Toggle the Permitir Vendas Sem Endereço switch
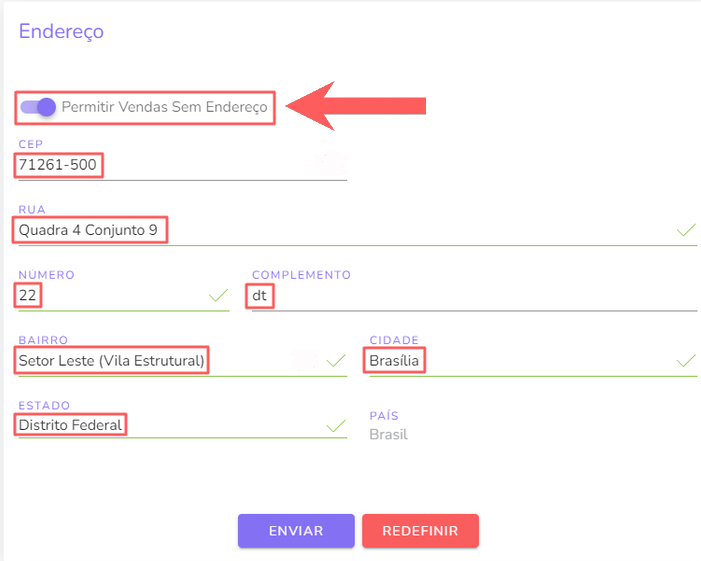This screenshot has width=701, height=561. pyautogui.click(x=38, y=107)
